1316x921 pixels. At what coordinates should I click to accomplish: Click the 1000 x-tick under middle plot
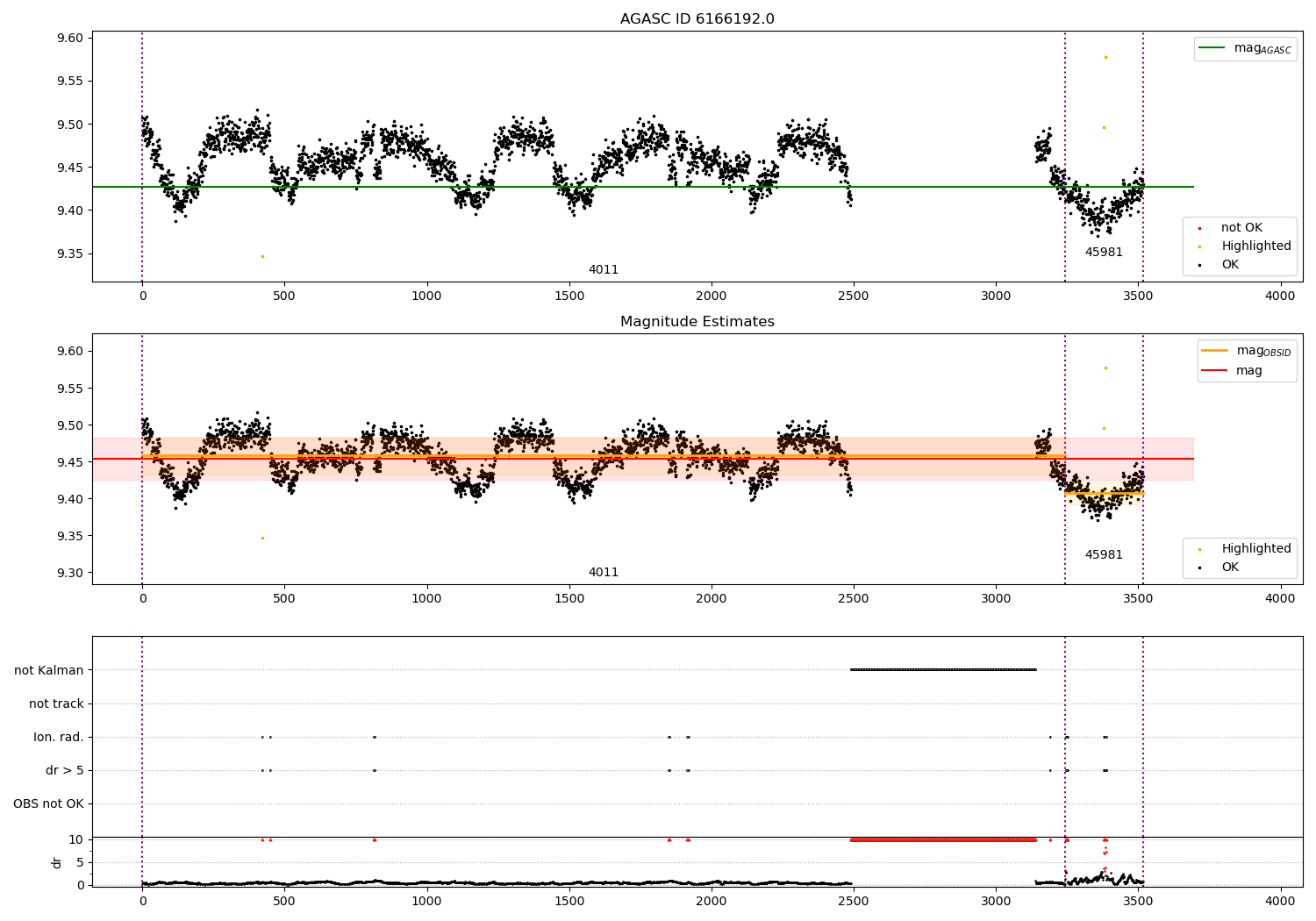[426, 599]
